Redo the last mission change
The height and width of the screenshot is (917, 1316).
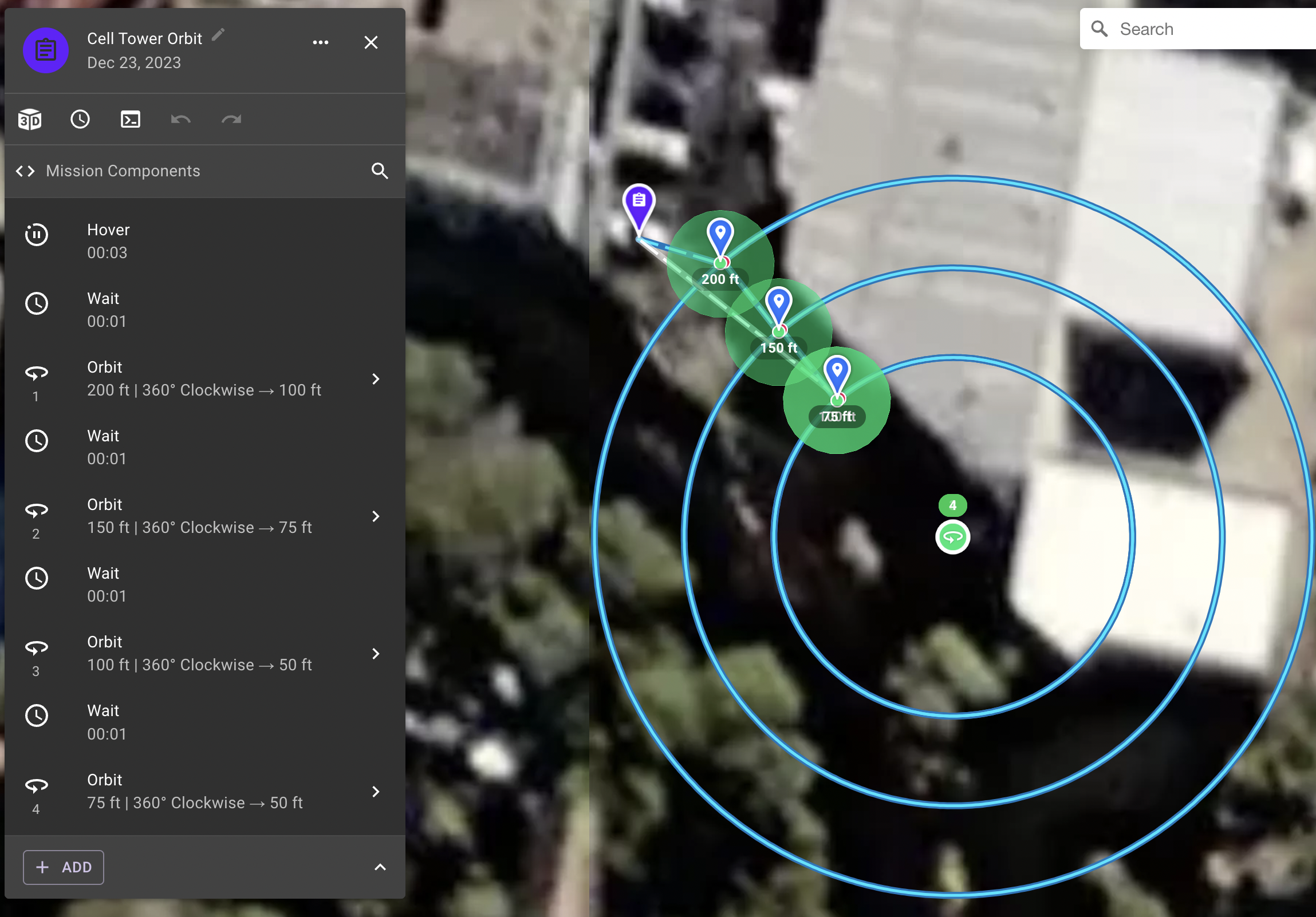[231, 119]
